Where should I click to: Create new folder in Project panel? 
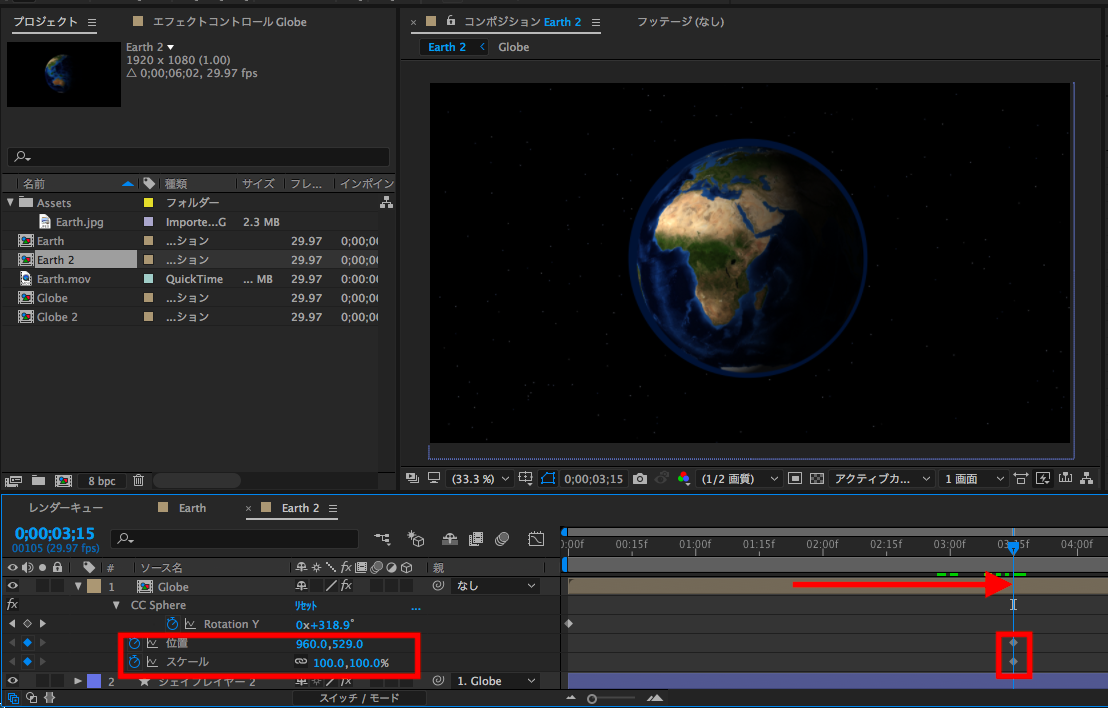[38, 481]
